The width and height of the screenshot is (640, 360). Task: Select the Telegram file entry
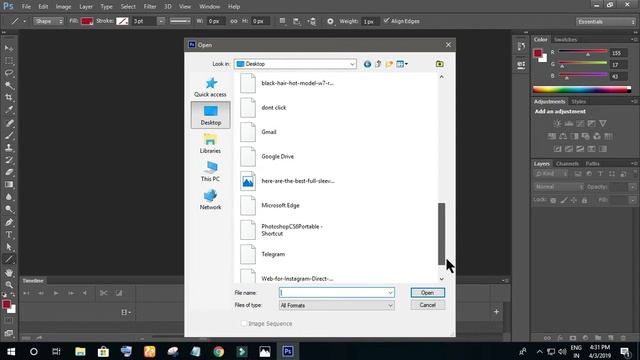coord(263,254)
